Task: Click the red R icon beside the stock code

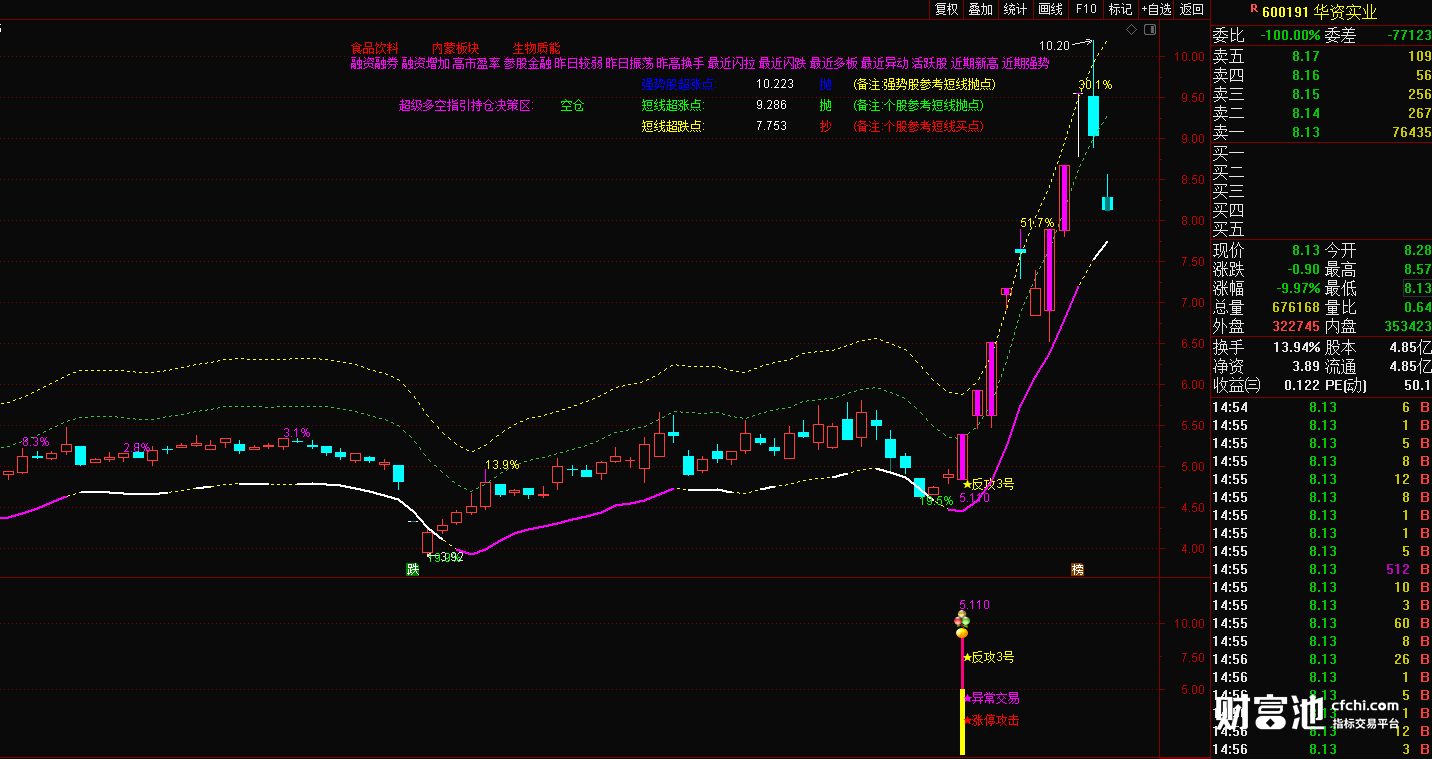Action: (1254, 8)
